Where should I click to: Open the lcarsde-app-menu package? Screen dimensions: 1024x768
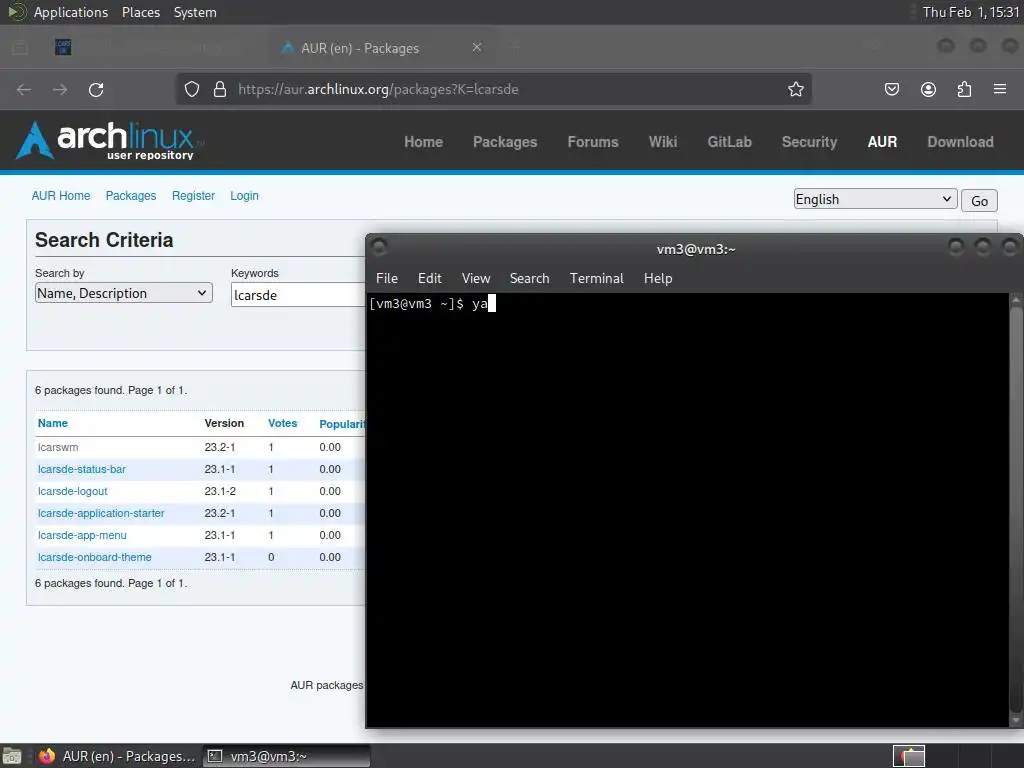click(82, 535)
